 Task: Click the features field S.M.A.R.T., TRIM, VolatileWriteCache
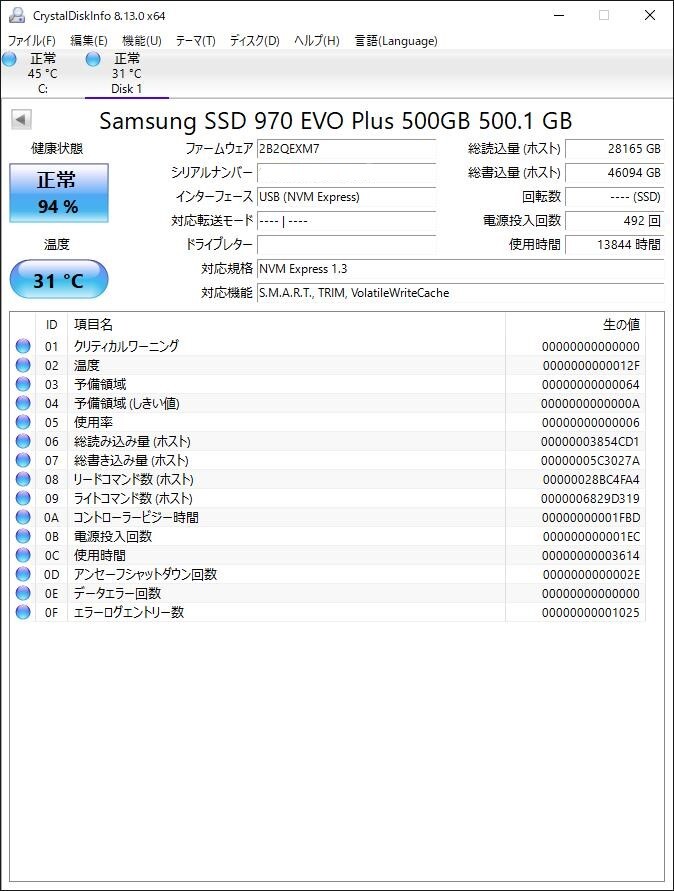[x=460, y=293]
